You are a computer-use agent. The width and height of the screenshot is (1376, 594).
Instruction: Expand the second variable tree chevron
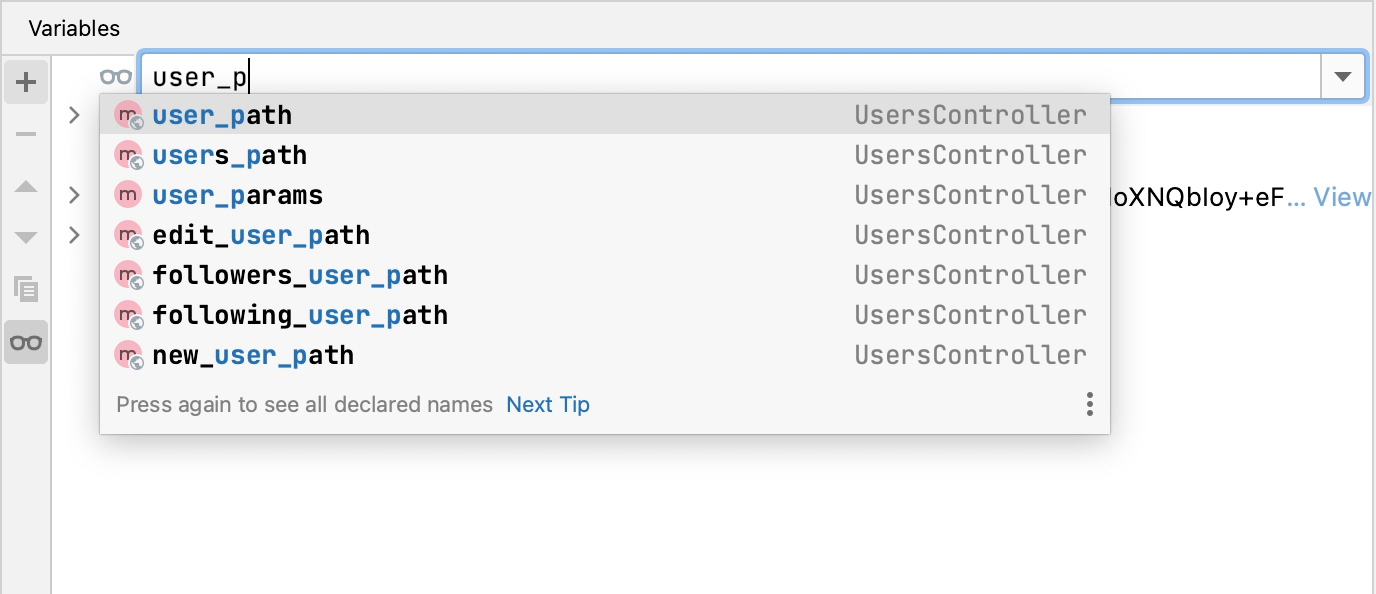[74, 195]
